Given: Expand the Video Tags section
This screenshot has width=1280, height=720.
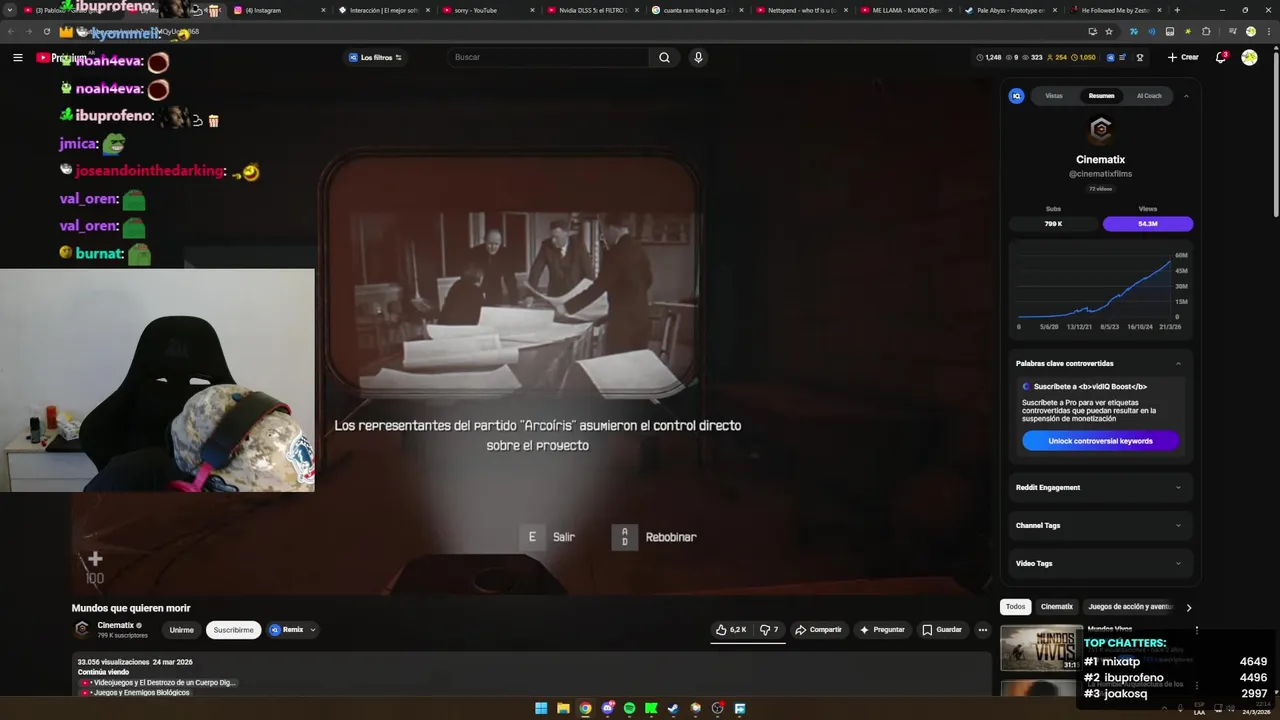Looking at the screenshot, I should click(1100, 563).
